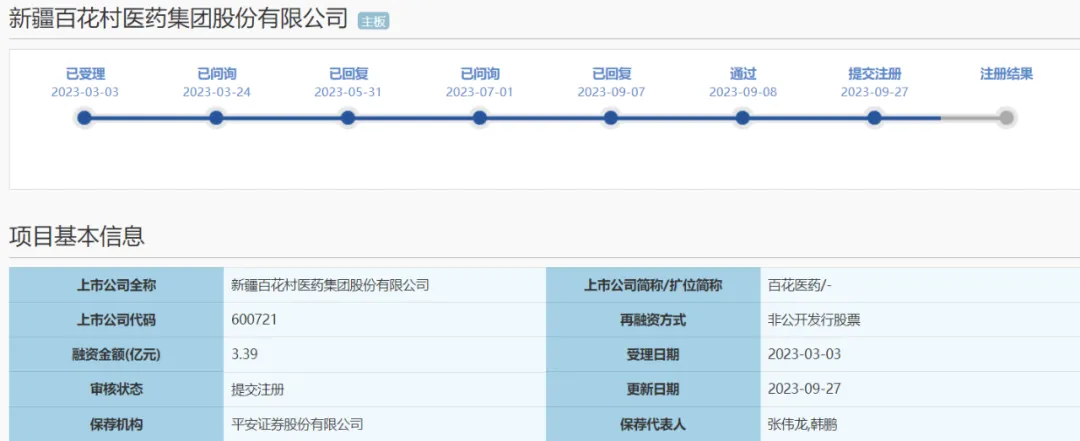This screenshot has height=441, width=1080.
Task: Click the date 2023-05-31 in timeline
Action: tap(348, 92)
